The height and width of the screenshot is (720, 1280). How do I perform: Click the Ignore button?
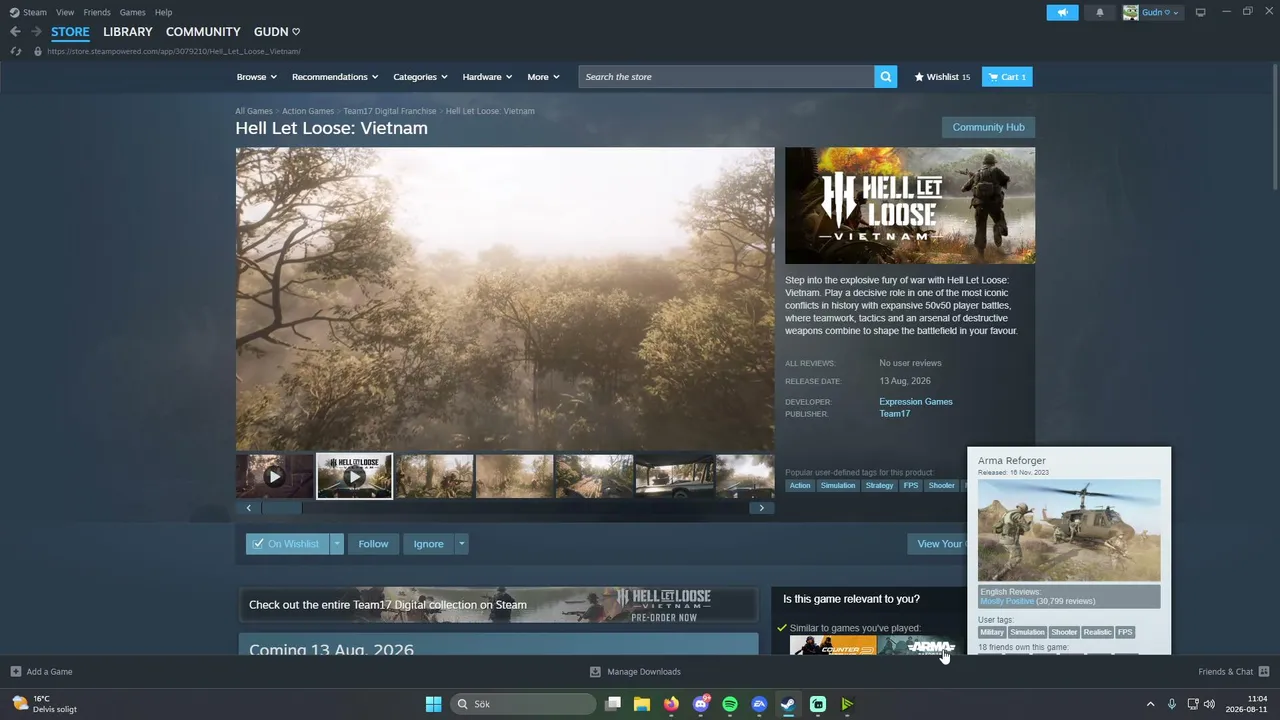428,544
